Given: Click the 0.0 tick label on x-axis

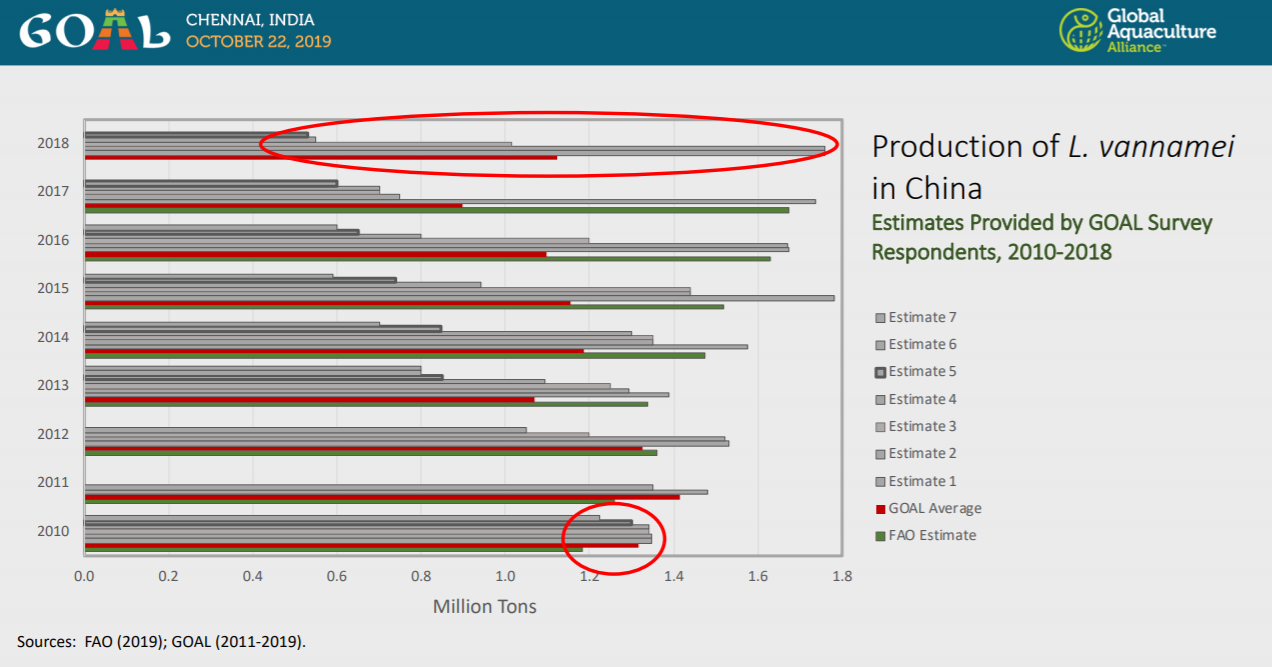Looking at the screenshot, I should 84,576.
